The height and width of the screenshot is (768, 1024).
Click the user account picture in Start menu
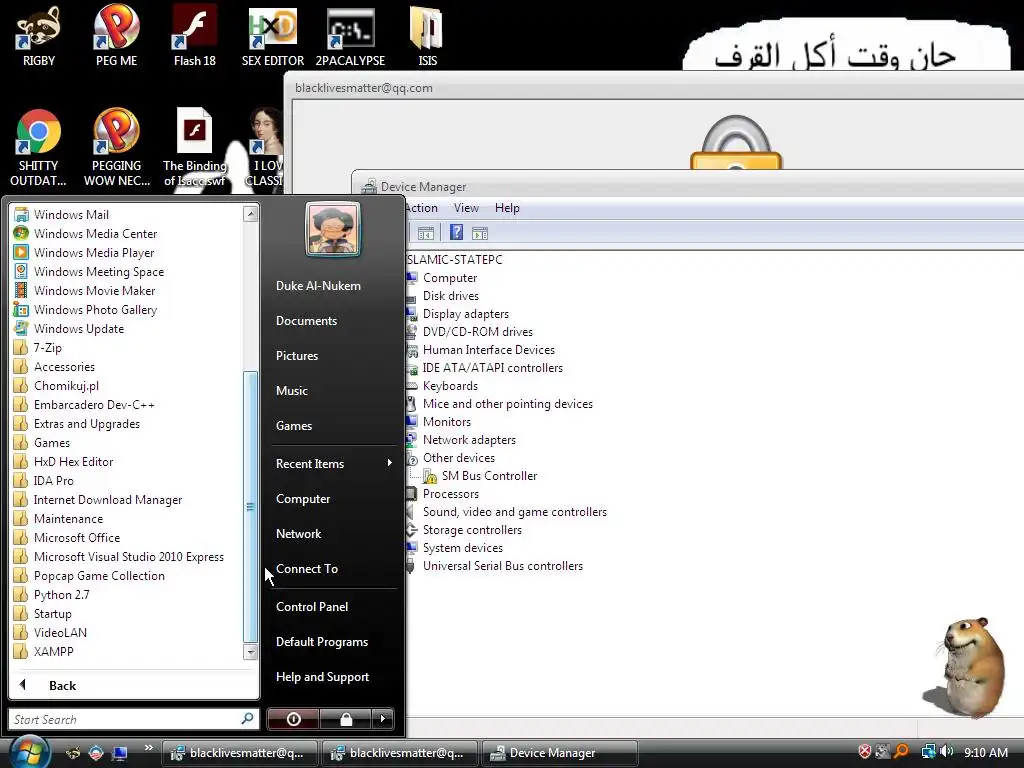[x=333, y=229]
